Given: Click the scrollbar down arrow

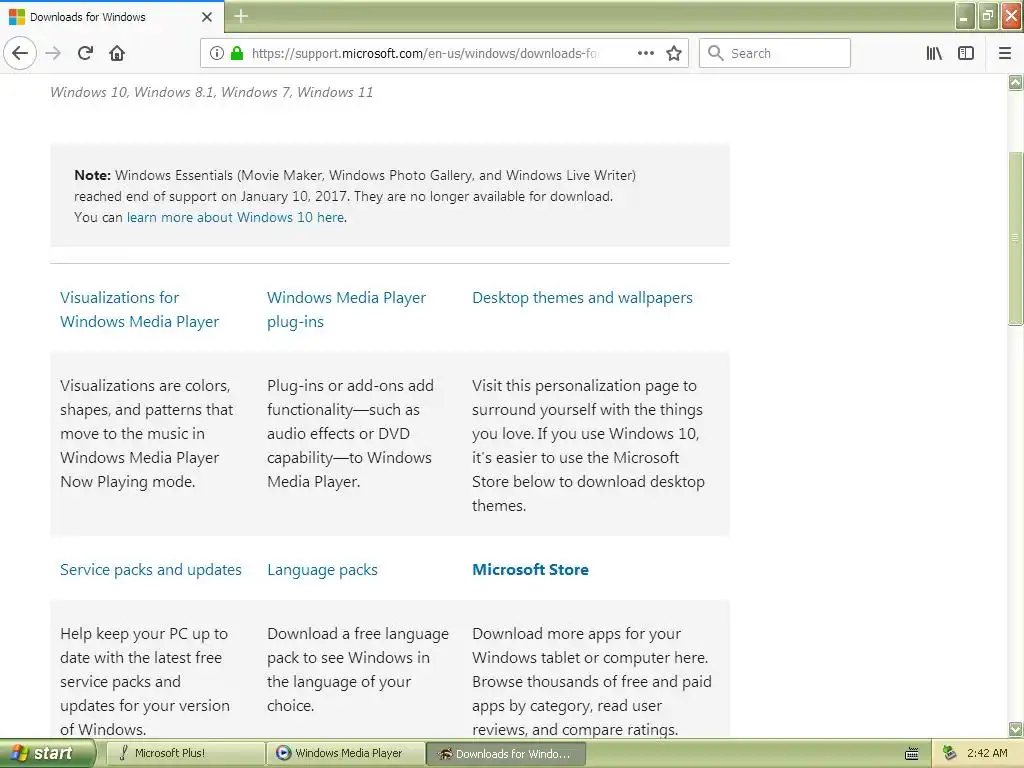Looking at the screenshot, I should tap(1016, 729).
